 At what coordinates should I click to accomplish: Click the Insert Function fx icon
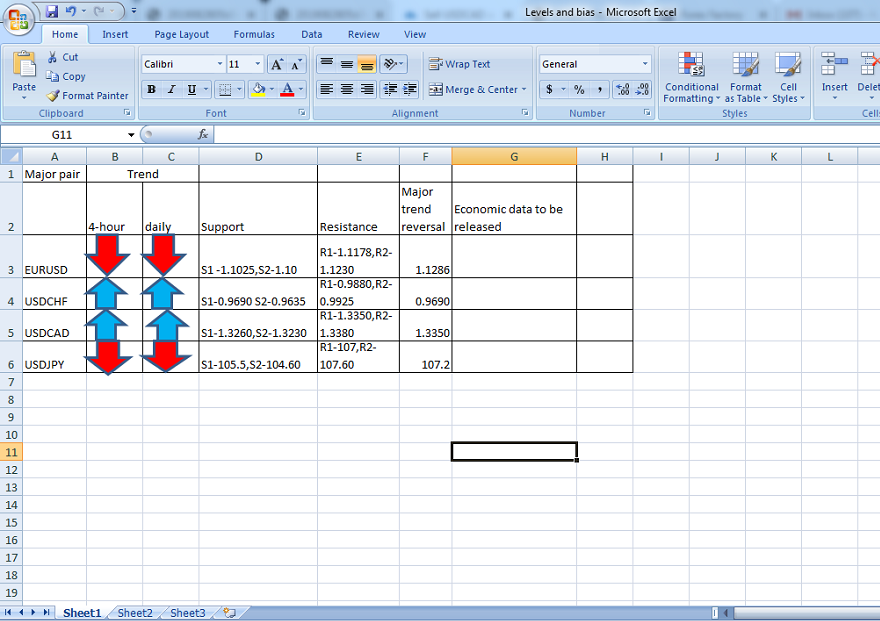coord(203,135)
